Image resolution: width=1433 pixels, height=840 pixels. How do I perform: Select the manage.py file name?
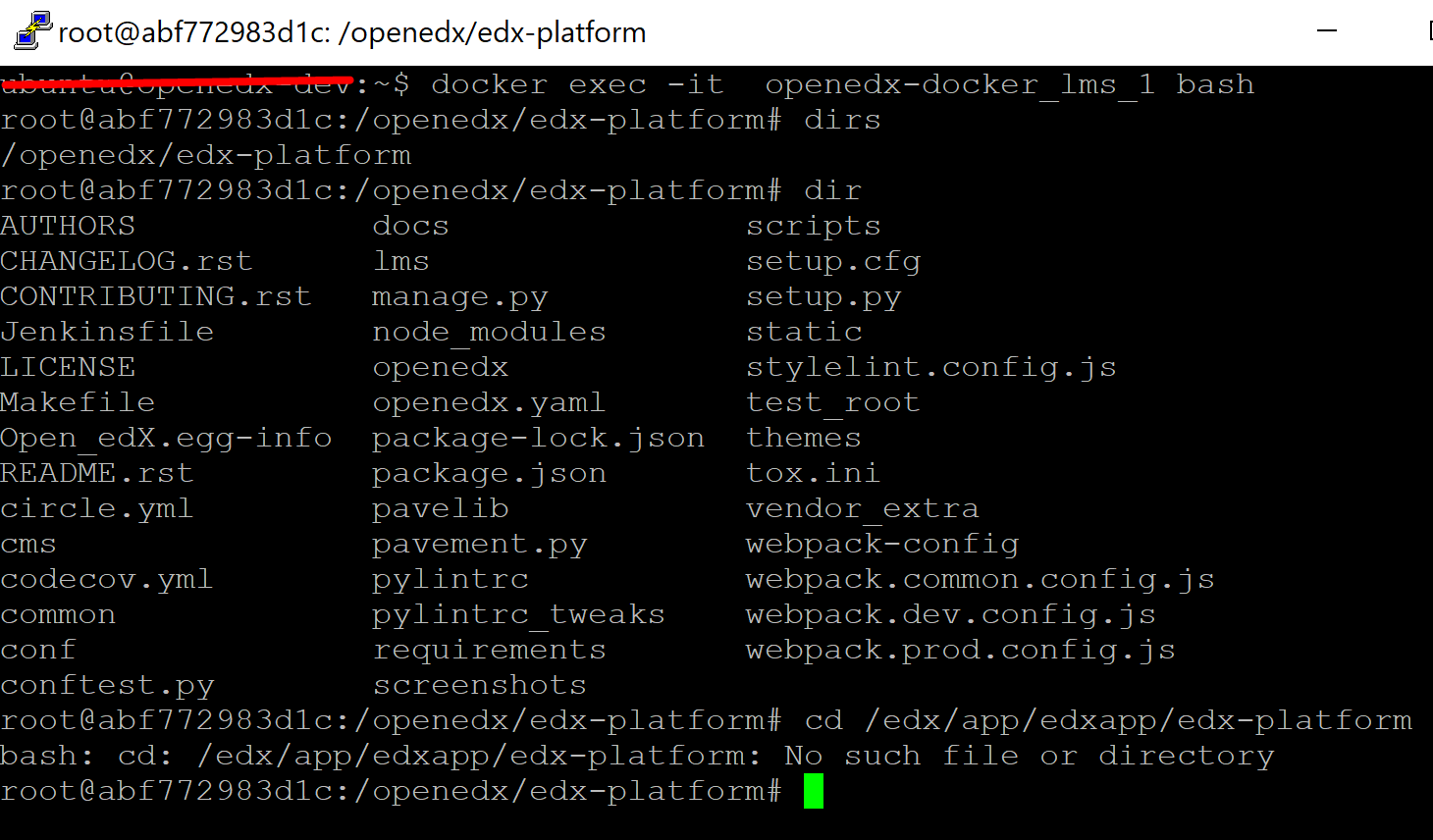coord(459,295)
